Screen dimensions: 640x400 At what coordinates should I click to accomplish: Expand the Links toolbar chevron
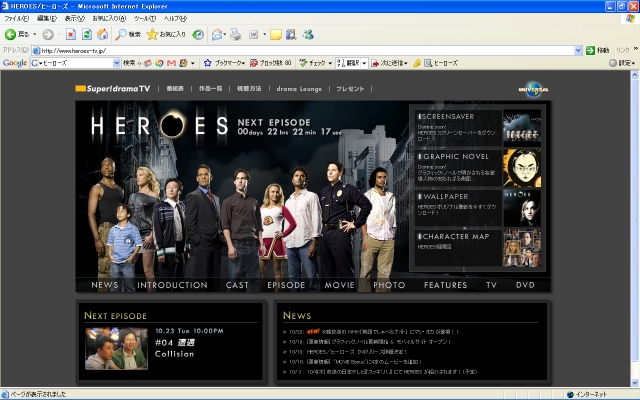pyautogui.click(x=636, y=49)
